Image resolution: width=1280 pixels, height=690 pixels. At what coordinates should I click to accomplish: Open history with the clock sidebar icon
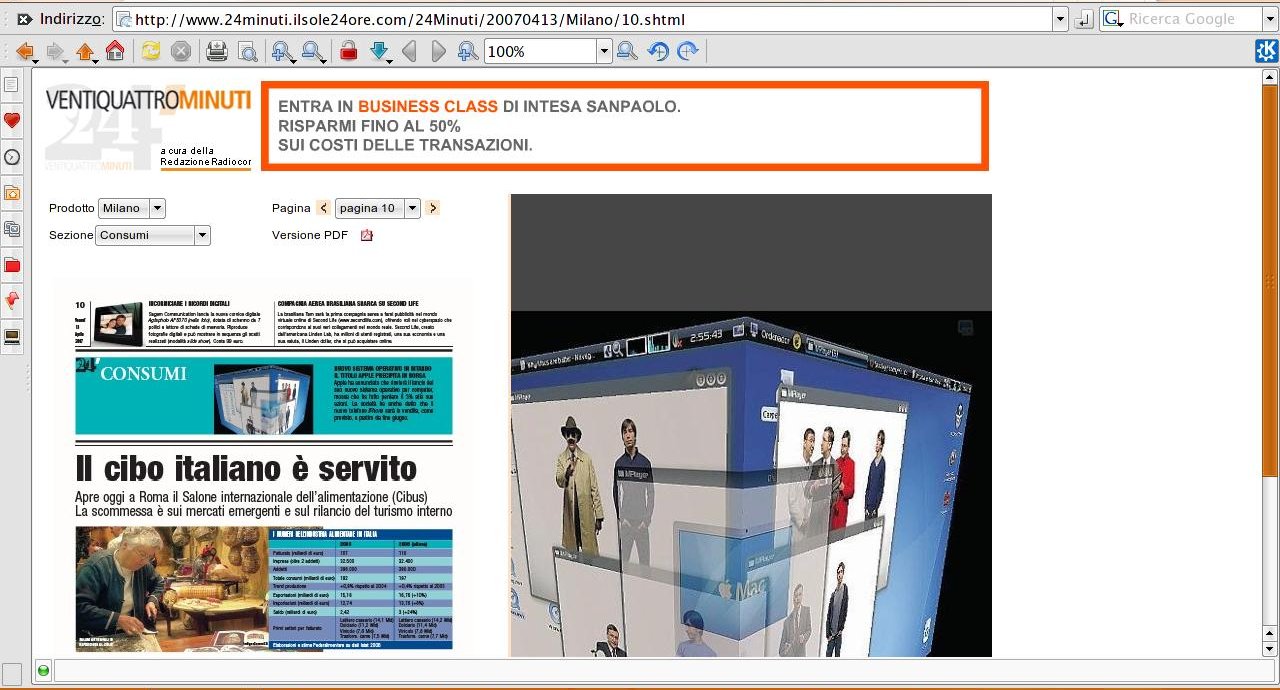click(x=12, y=157)
